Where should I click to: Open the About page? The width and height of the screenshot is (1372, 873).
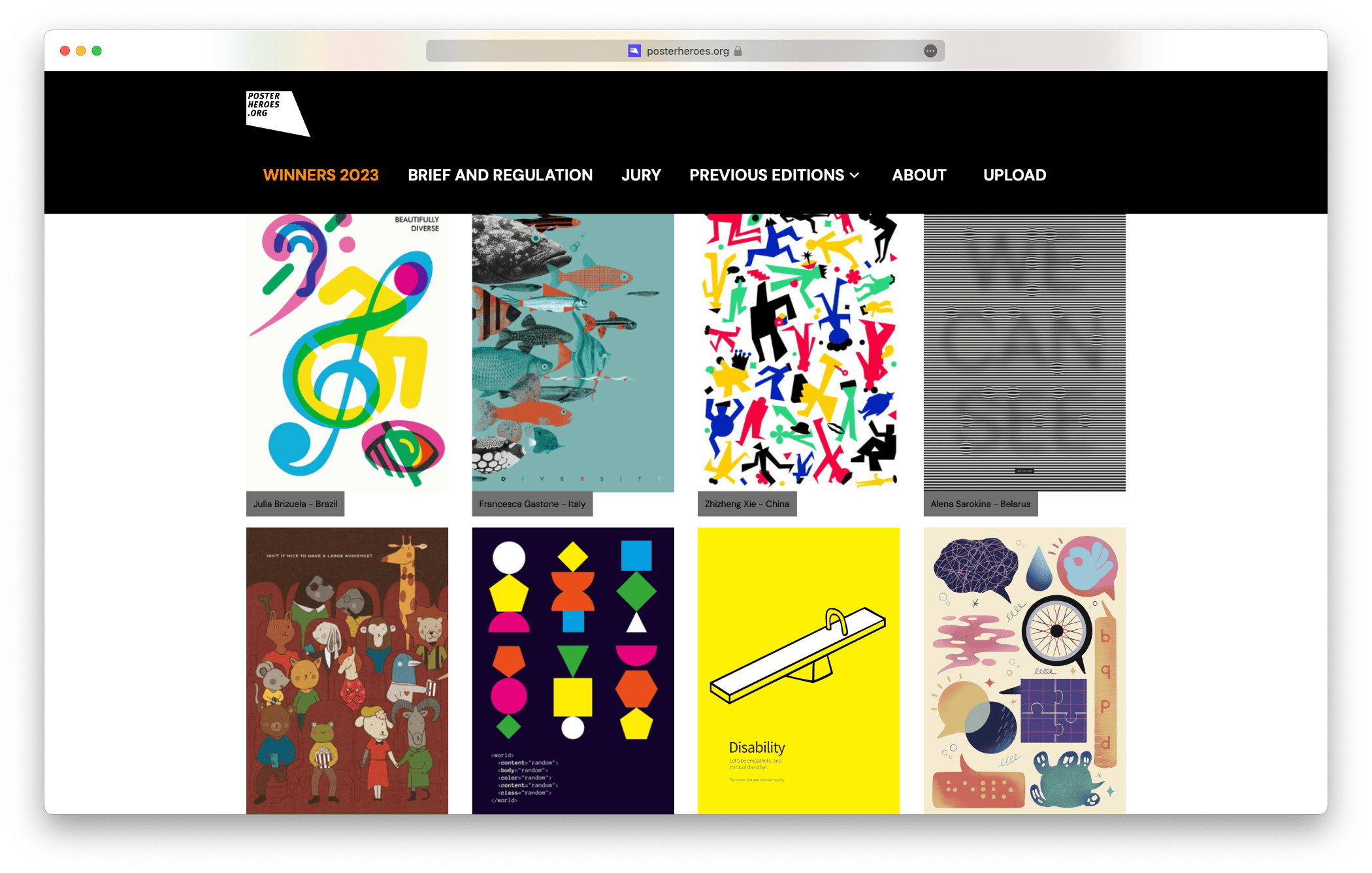tap(919, 175)
